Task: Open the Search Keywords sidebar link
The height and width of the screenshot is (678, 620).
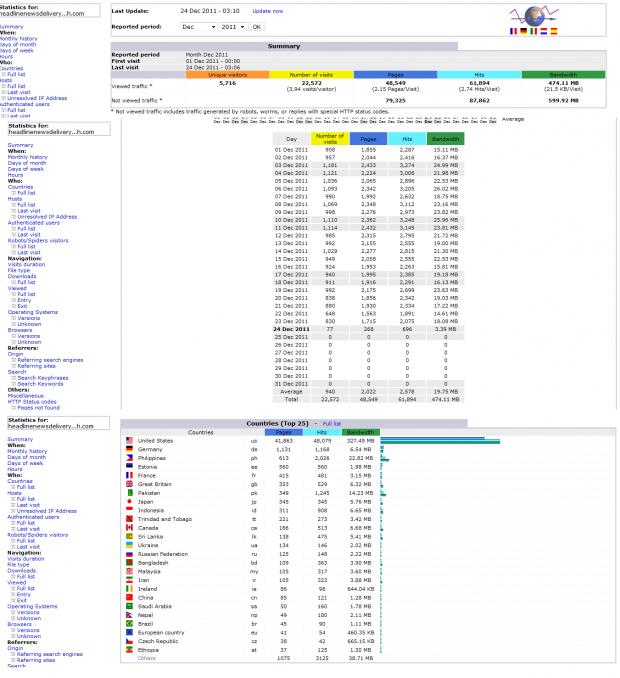Action: click(40, 384)
